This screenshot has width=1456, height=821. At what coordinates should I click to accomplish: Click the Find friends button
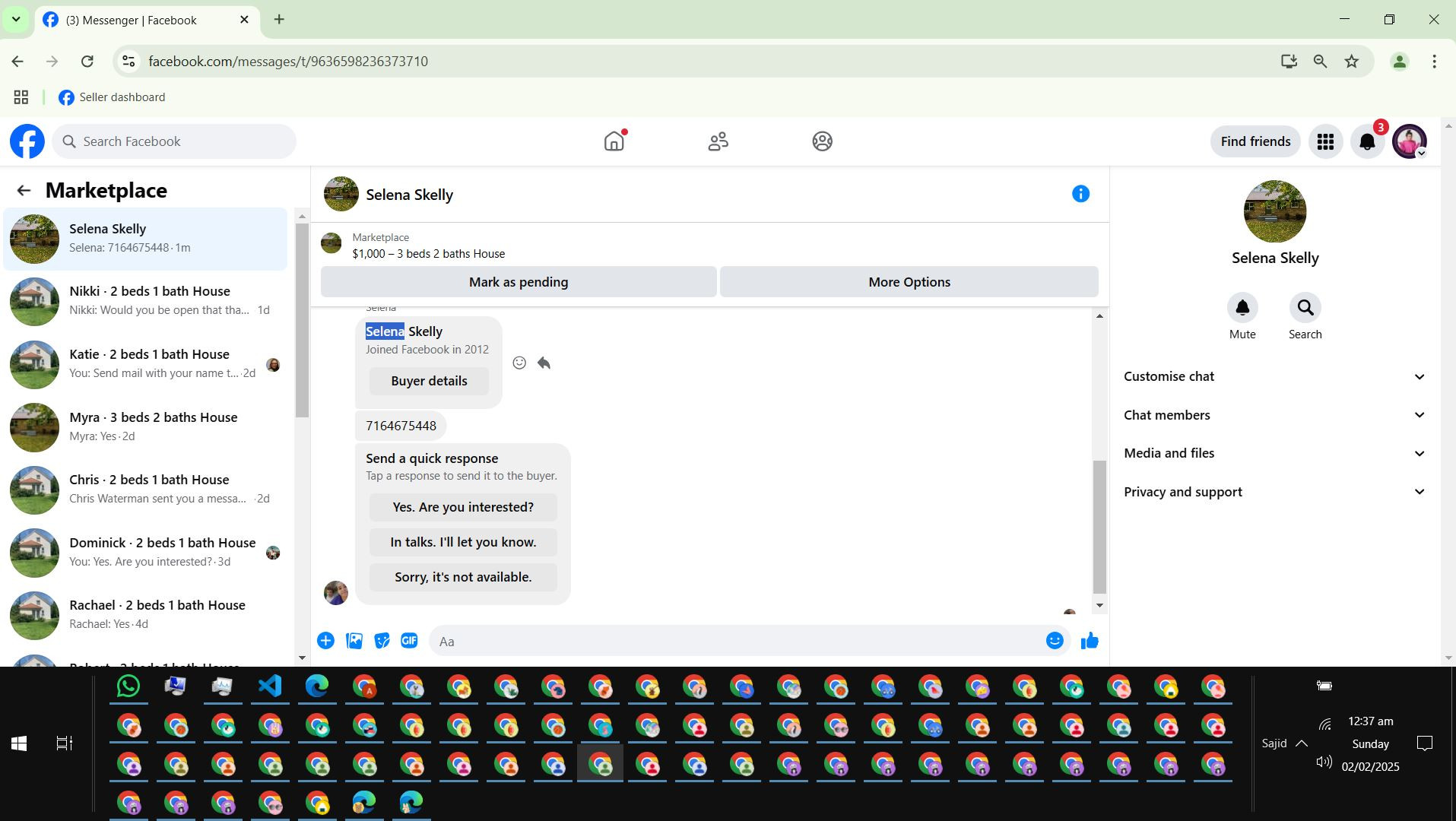(x=1255, y=141)
